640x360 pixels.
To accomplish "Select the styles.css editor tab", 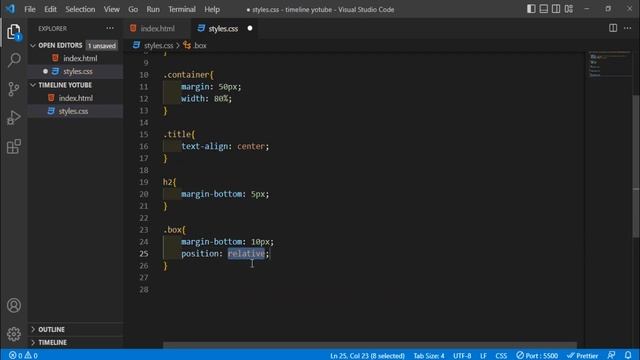I will click(x=223, y=29).
